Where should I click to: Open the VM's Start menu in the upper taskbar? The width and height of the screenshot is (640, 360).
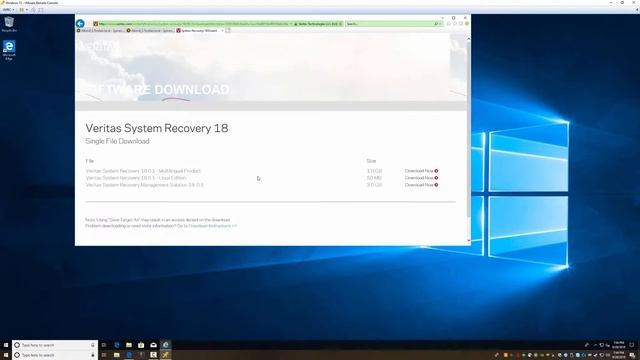coord(6,345)
